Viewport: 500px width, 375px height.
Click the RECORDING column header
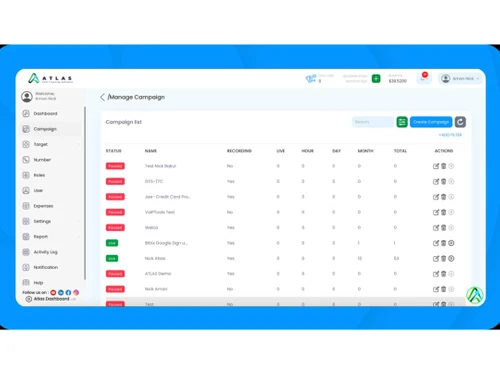(x=239, y=151)
